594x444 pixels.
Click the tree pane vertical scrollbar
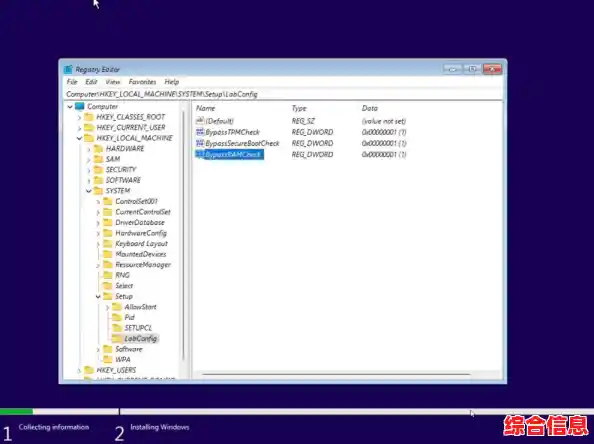point(184,235)
